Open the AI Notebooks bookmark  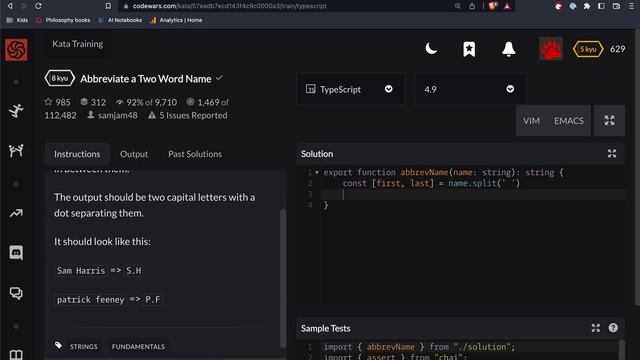pos(120,20)
